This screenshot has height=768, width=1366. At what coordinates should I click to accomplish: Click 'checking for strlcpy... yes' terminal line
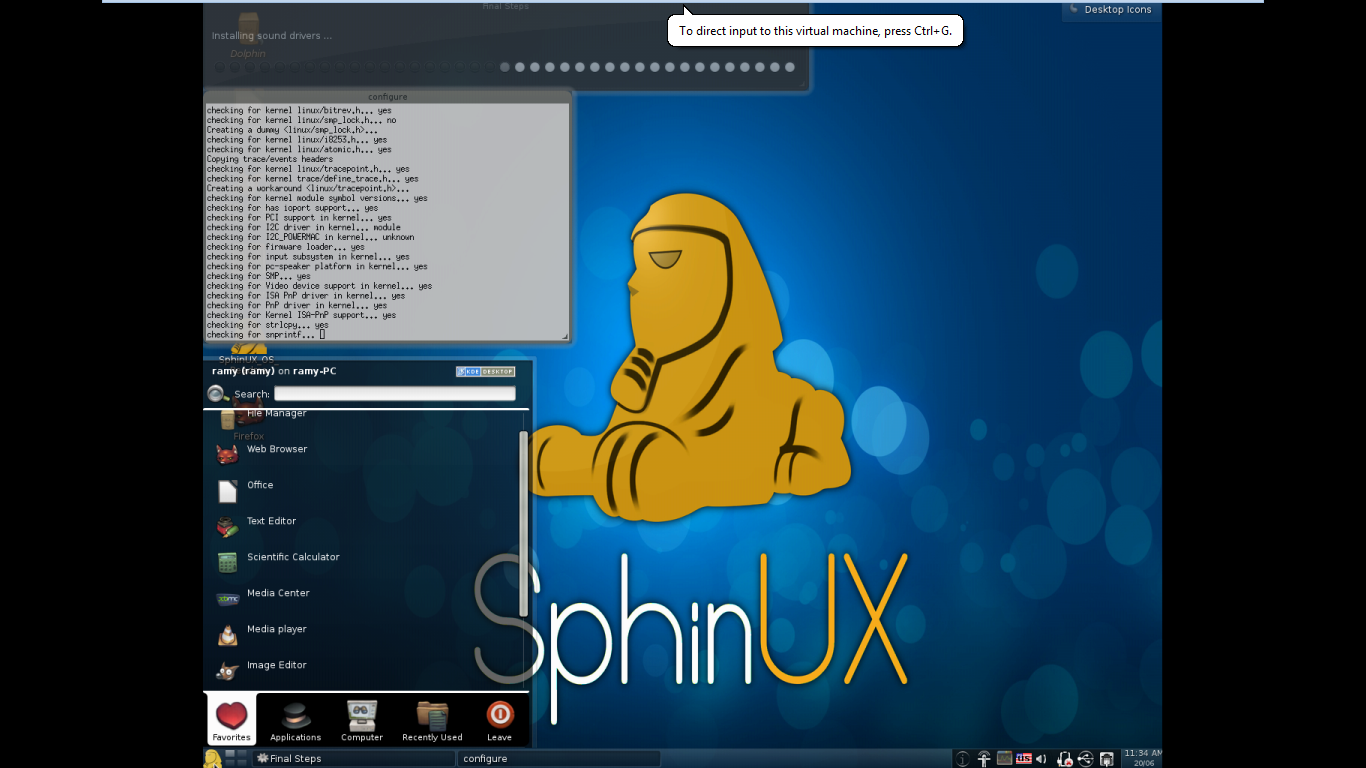[268, 325]
